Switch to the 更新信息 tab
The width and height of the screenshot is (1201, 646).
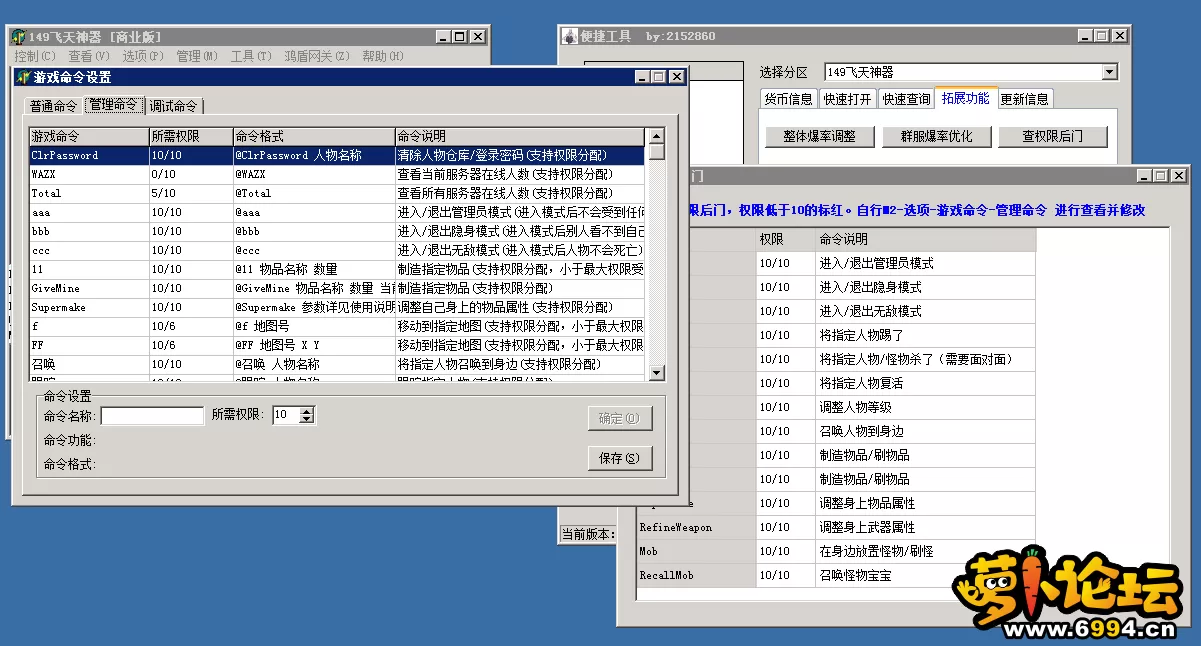(x=1025, y=99)
